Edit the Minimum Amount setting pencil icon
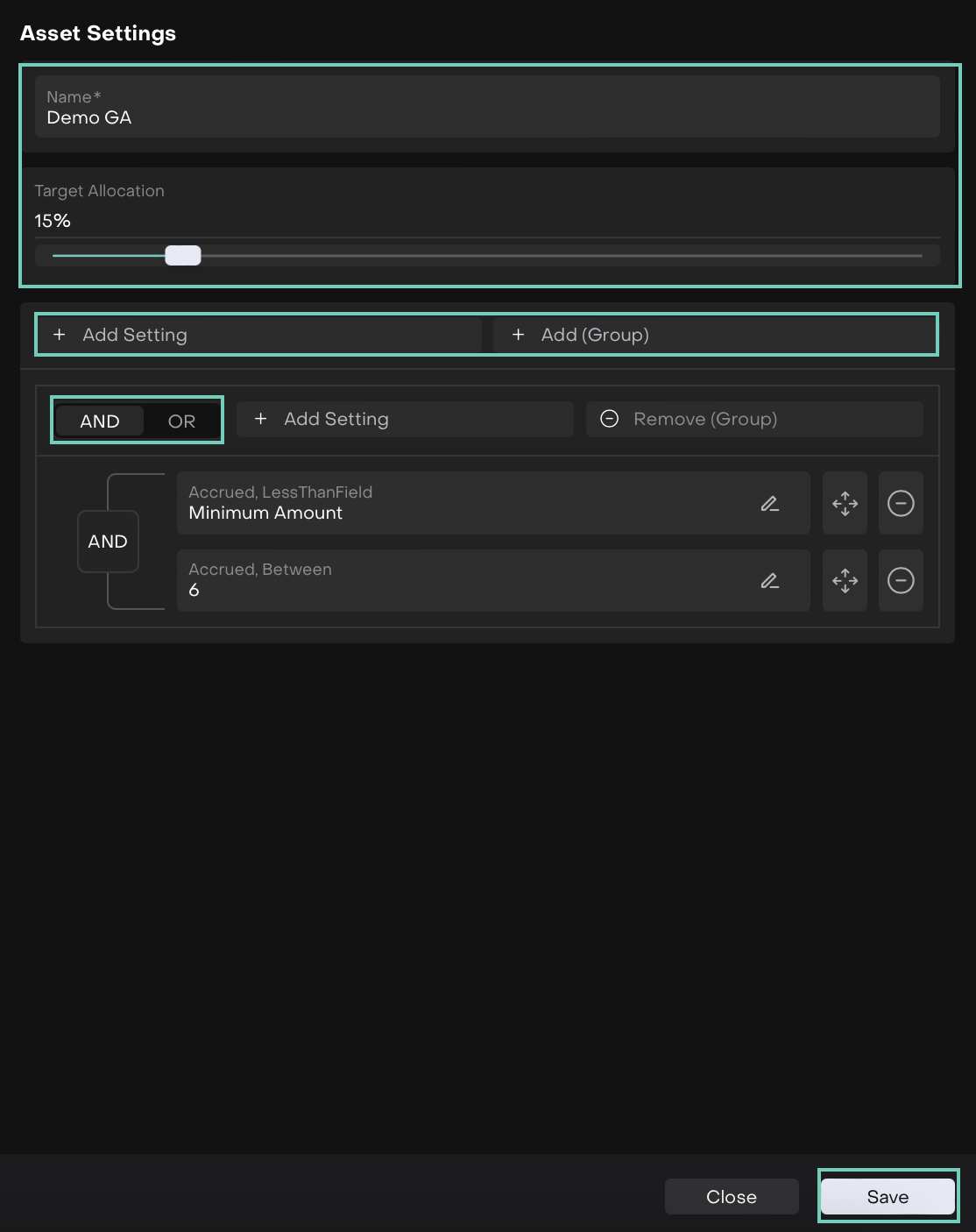976x1232 pixels. pos(769,504)
